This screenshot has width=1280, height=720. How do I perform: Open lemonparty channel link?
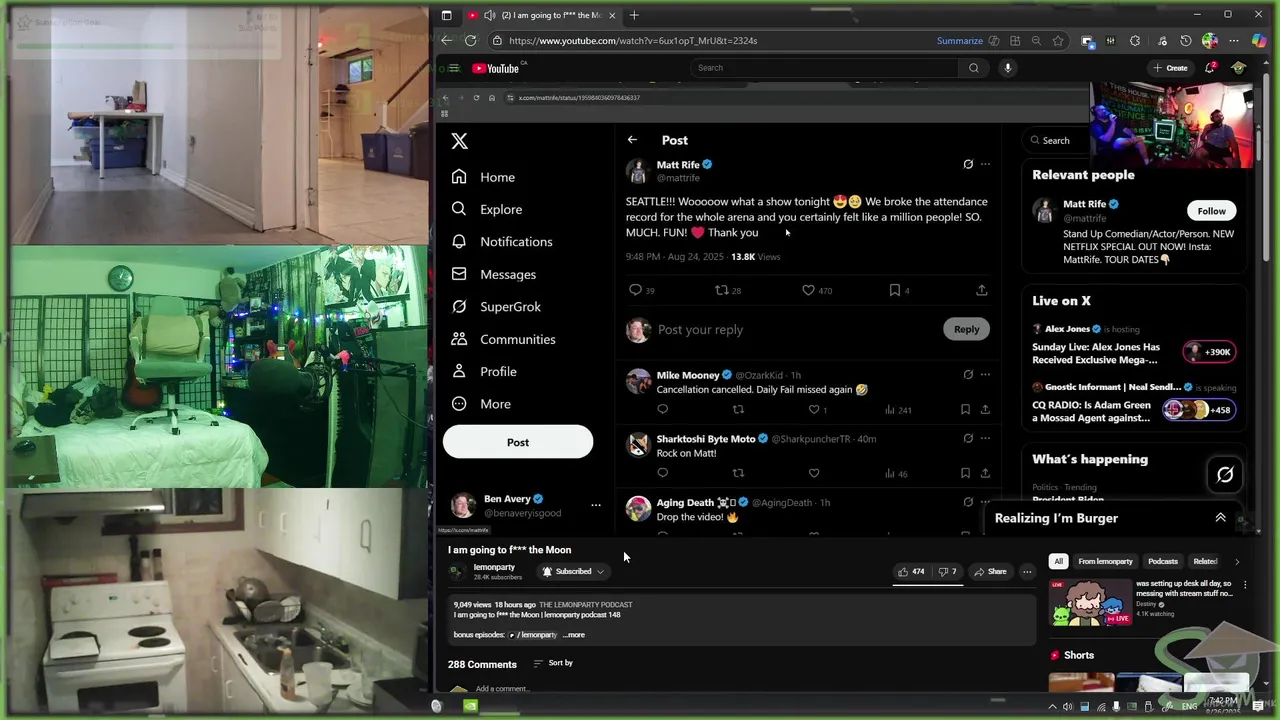494,567
